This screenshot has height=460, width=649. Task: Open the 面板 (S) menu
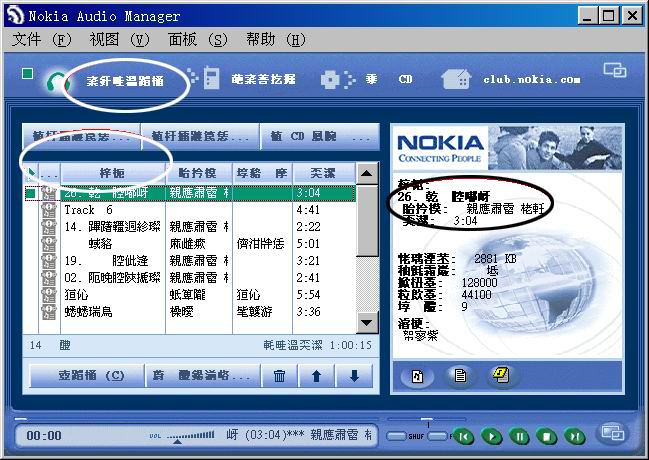click(x=198, y=40)
